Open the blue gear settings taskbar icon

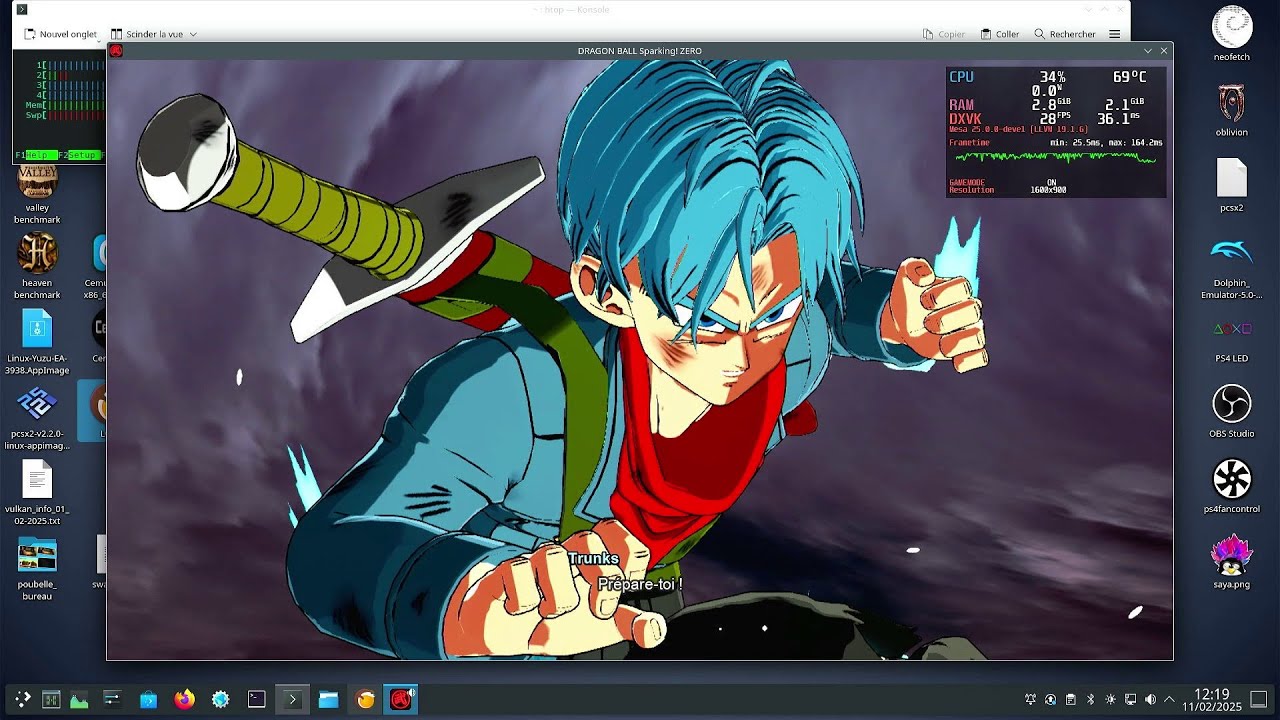click(x=220, y=700)
